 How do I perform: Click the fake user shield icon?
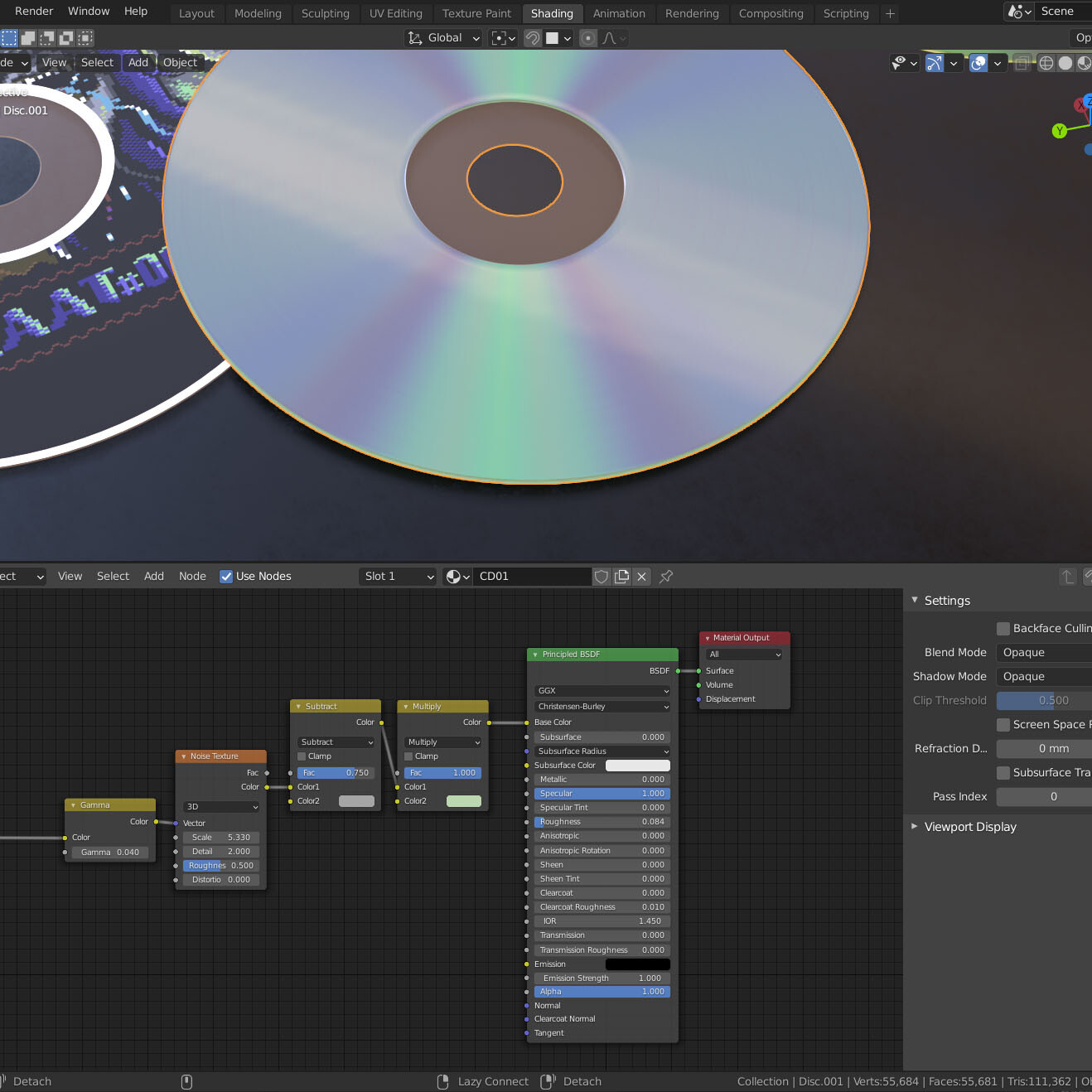[x=602, y=577]
